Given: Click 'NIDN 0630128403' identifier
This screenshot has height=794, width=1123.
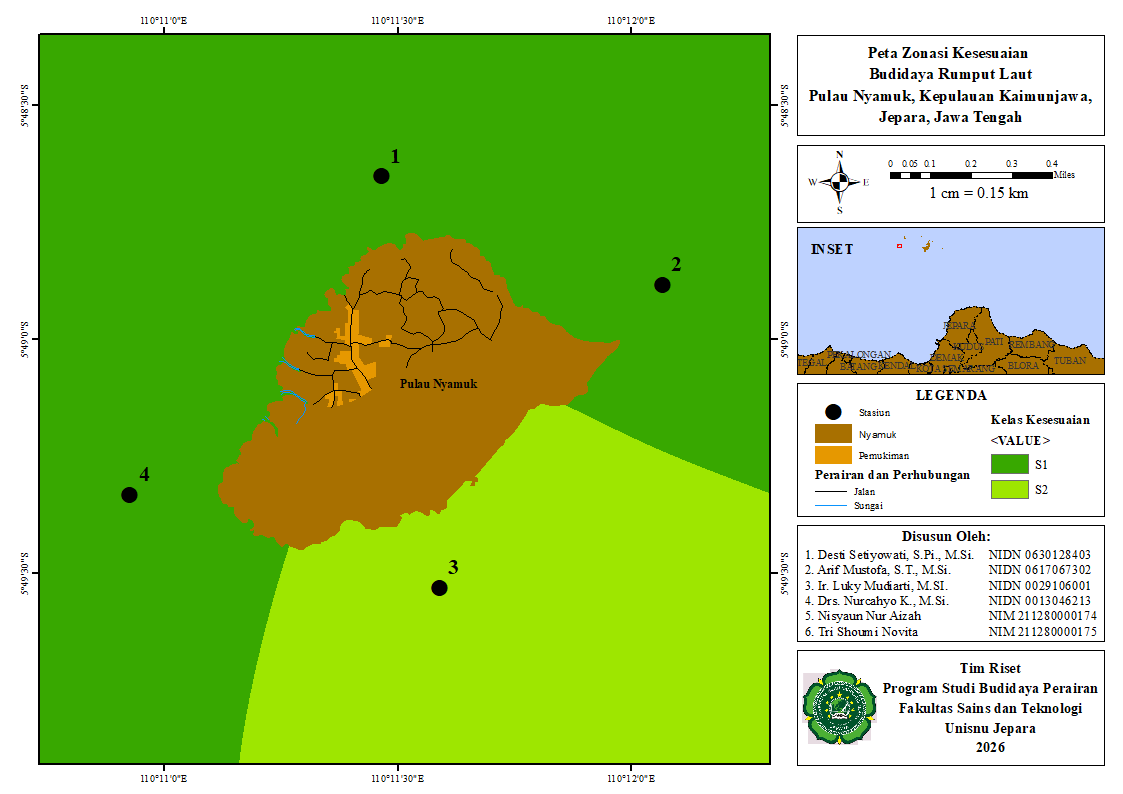Looking at the screenshot, I should pyautogui.click(x=1040, y=555).
